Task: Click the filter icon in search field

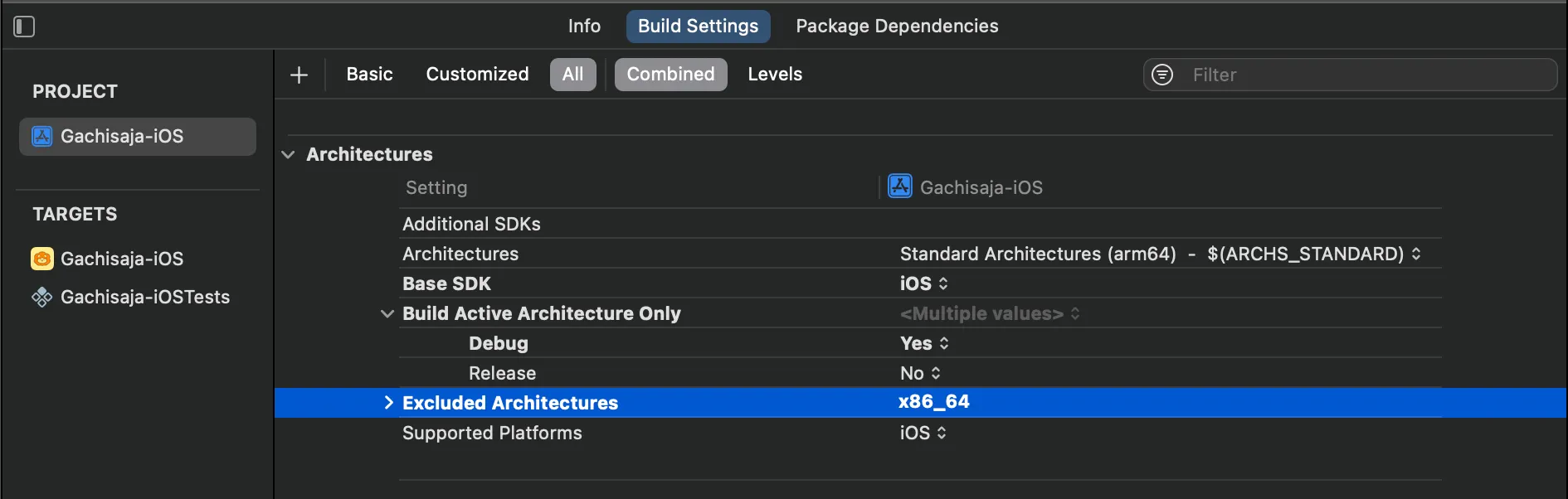Action: pyautogui.click(x=1162, y=75)
